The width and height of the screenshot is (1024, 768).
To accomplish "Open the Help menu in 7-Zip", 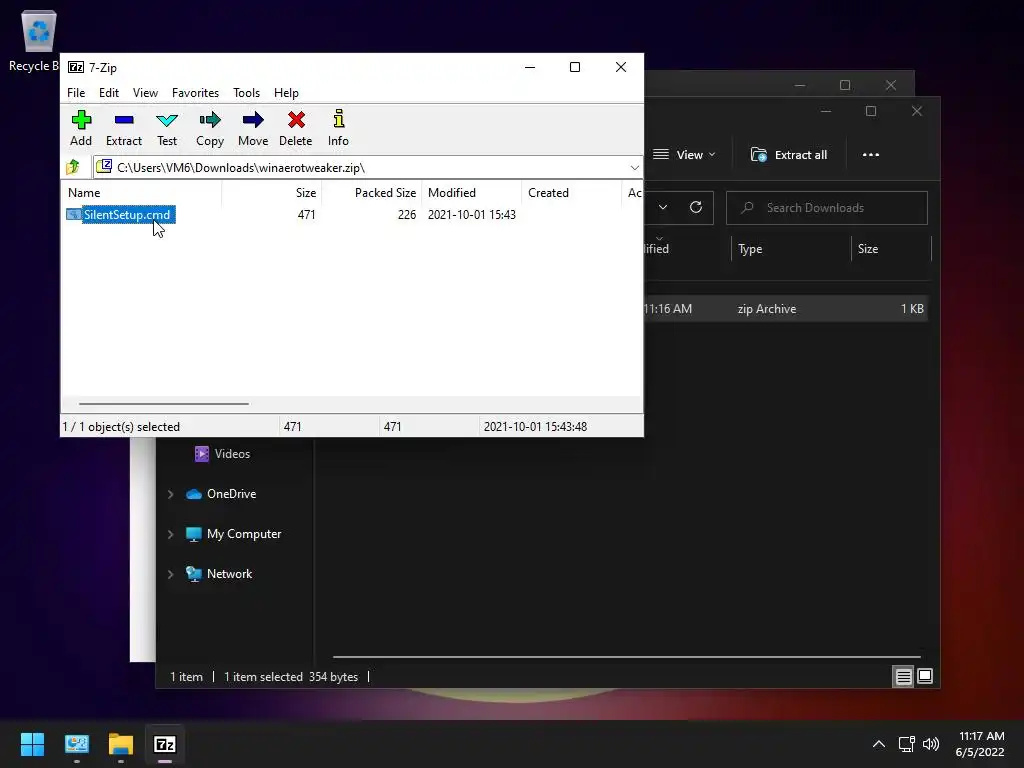I will click(x=286, y=93).
